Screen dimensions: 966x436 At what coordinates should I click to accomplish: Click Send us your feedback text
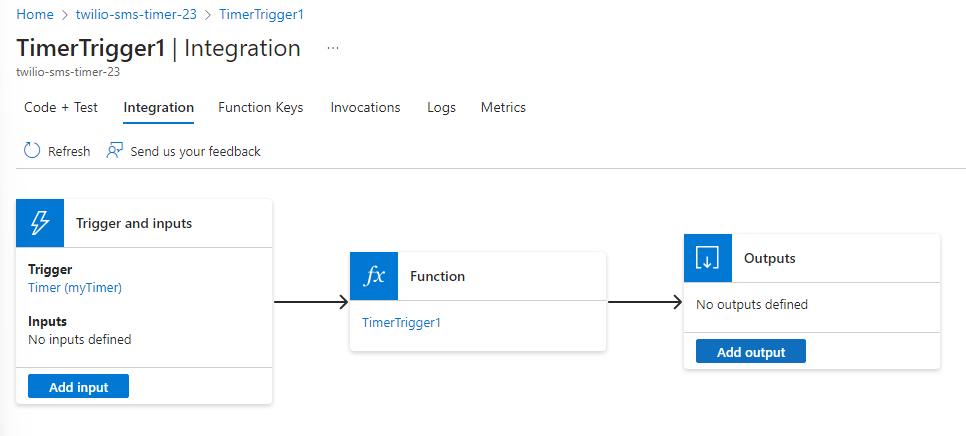(x=195, y=151)
